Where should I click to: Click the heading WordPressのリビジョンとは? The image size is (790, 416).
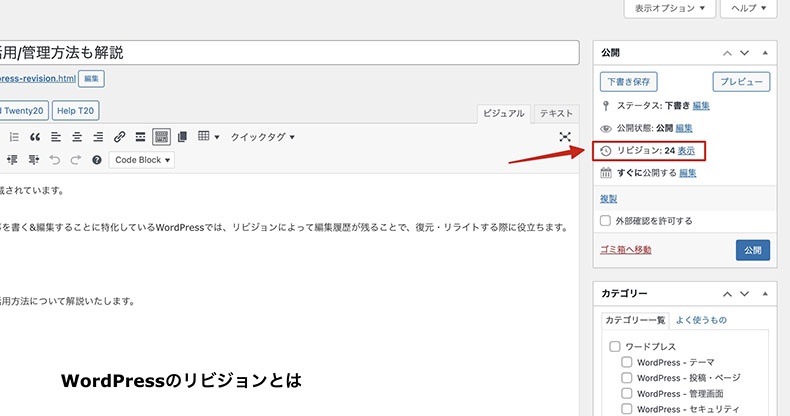181,380
